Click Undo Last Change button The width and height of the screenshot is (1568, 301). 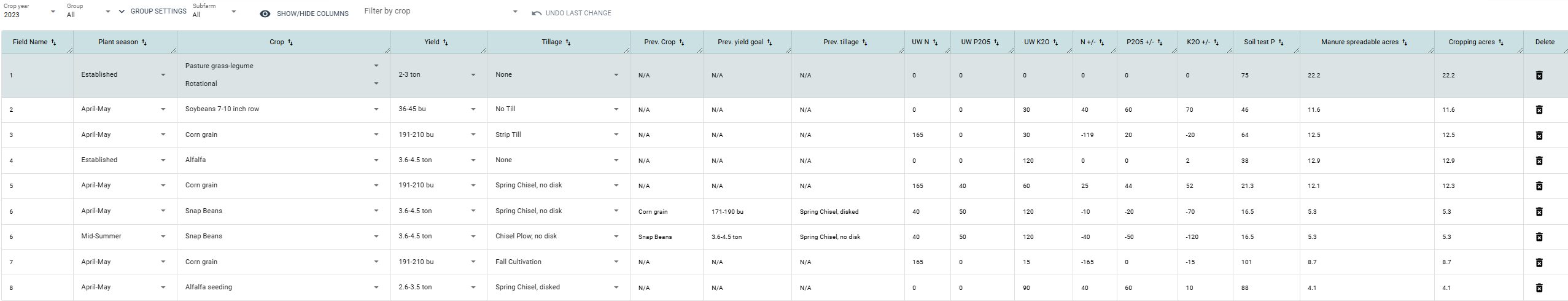tap(572, 13)
